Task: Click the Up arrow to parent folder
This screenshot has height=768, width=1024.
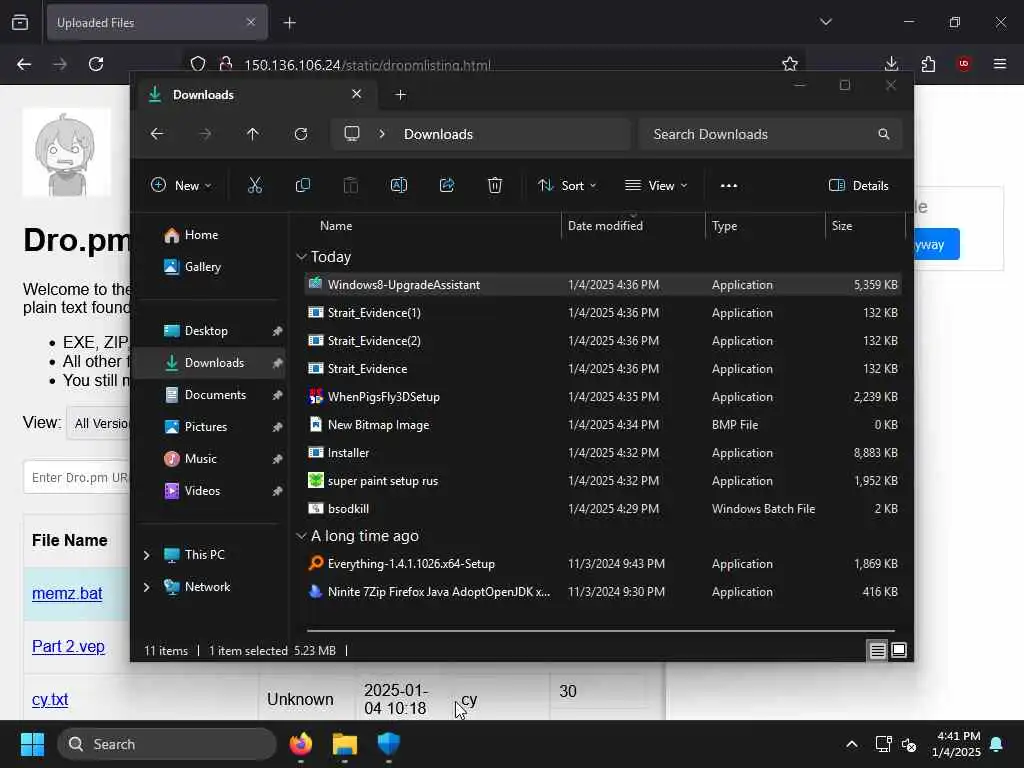Action: coord(253,134)
